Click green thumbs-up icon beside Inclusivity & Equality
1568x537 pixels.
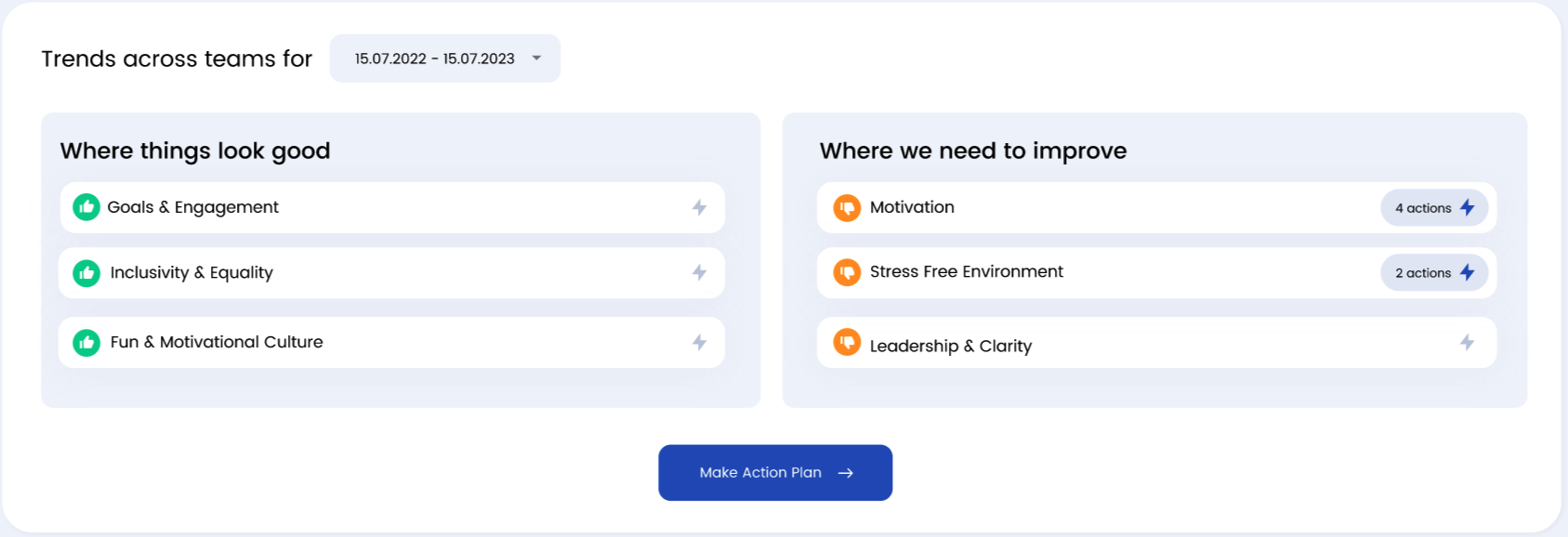[x=86, y=273]
